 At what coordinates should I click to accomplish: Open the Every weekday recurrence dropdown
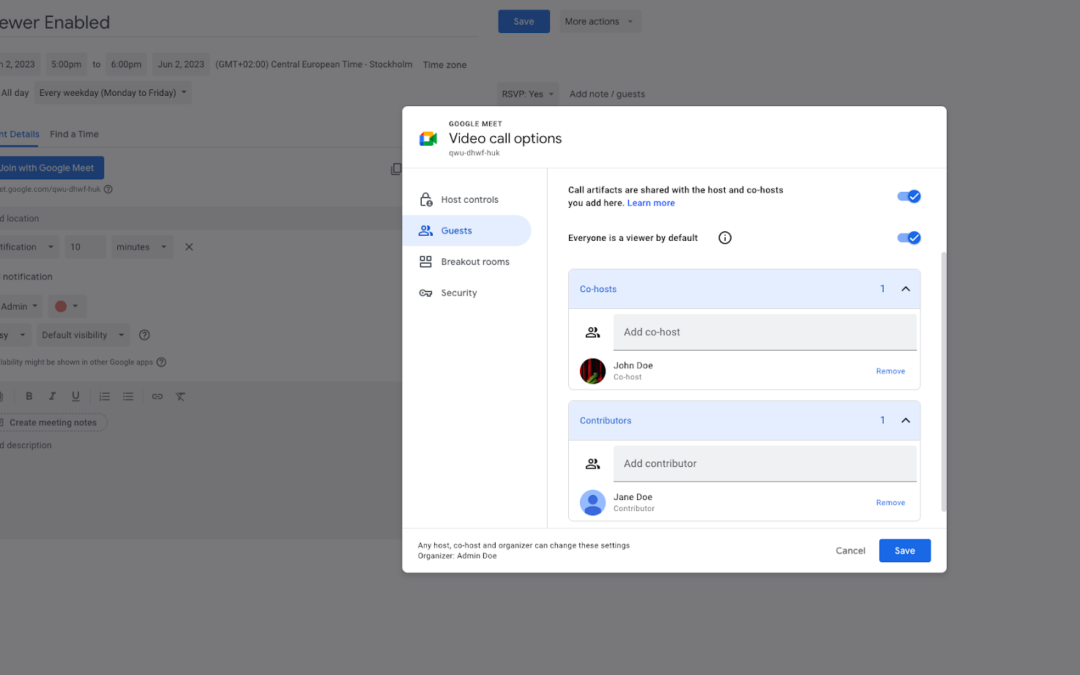113,92
